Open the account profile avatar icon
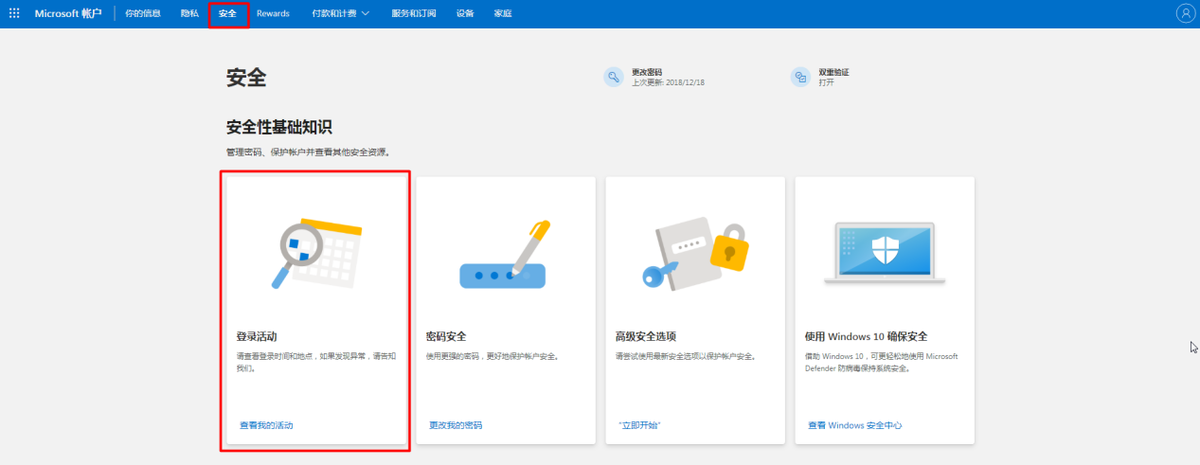This screenshot has width=1200, height=465. (1185, 13)
